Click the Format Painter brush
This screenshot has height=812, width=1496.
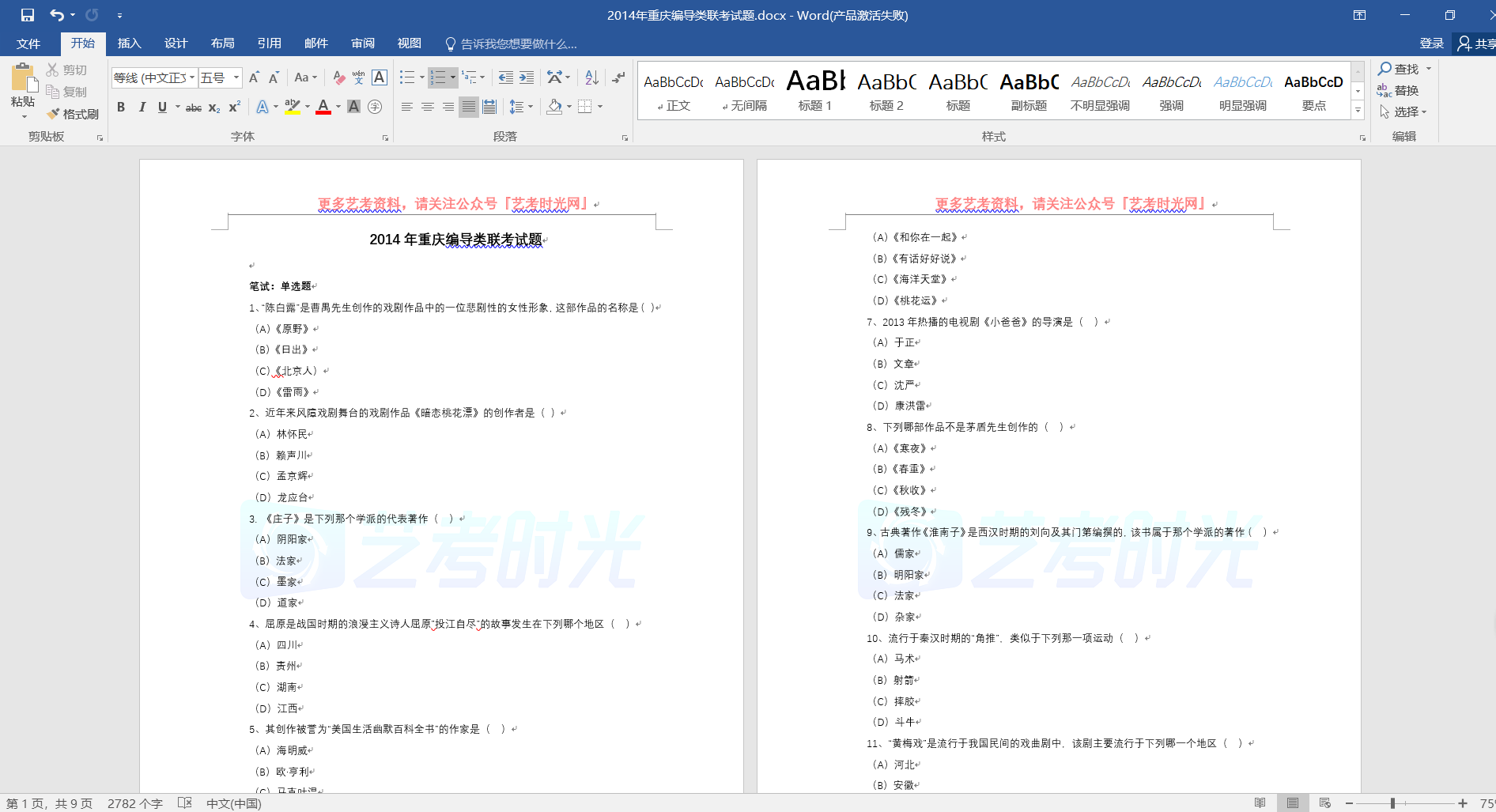(x=73, y=114)
